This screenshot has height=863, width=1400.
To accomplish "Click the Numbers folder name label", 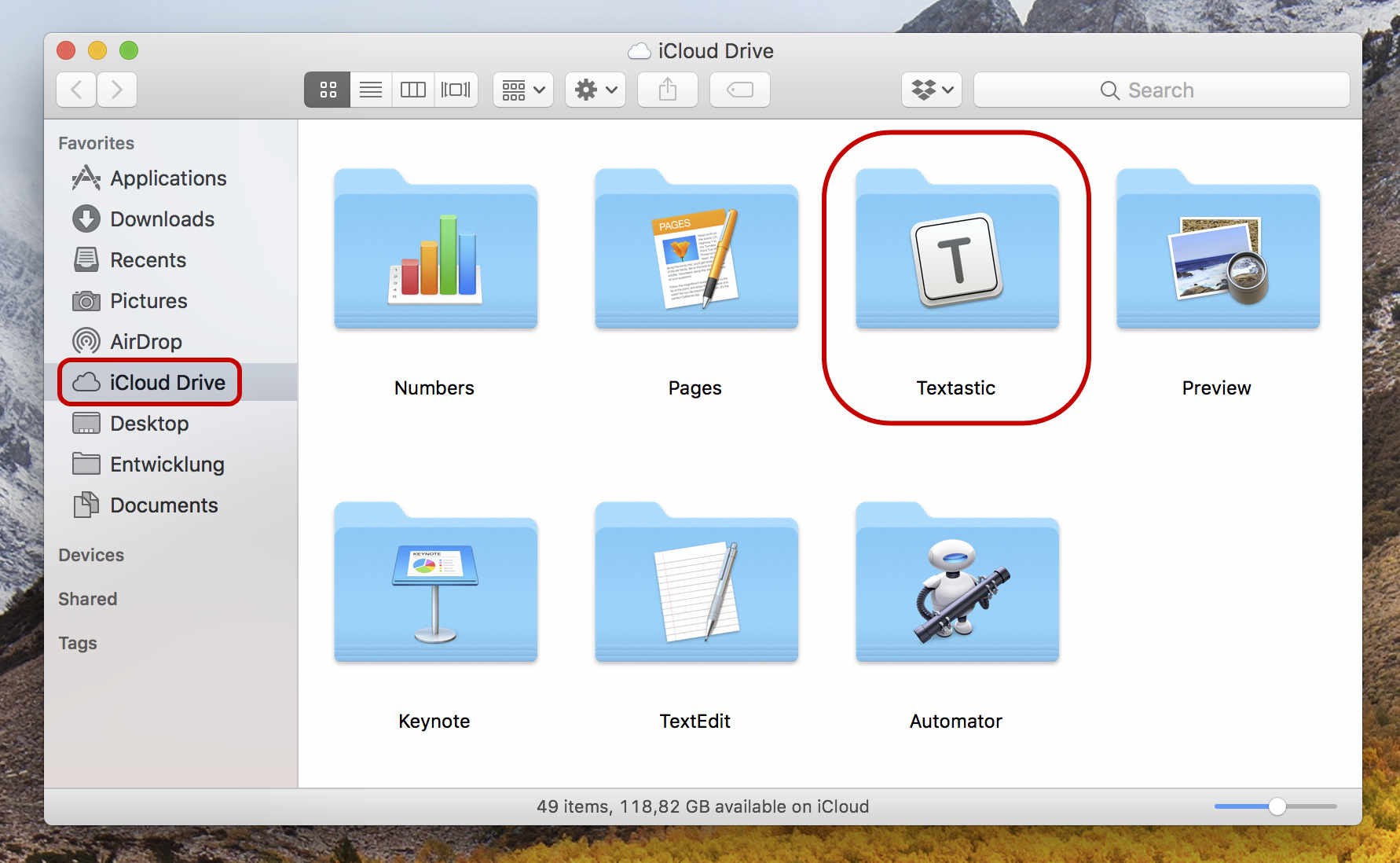I will (434, 388).
